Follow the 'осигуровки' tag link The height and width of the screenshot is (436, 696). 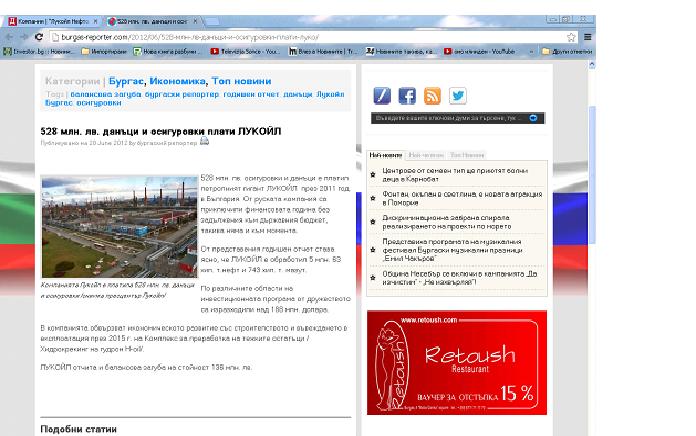pos(99,103)
